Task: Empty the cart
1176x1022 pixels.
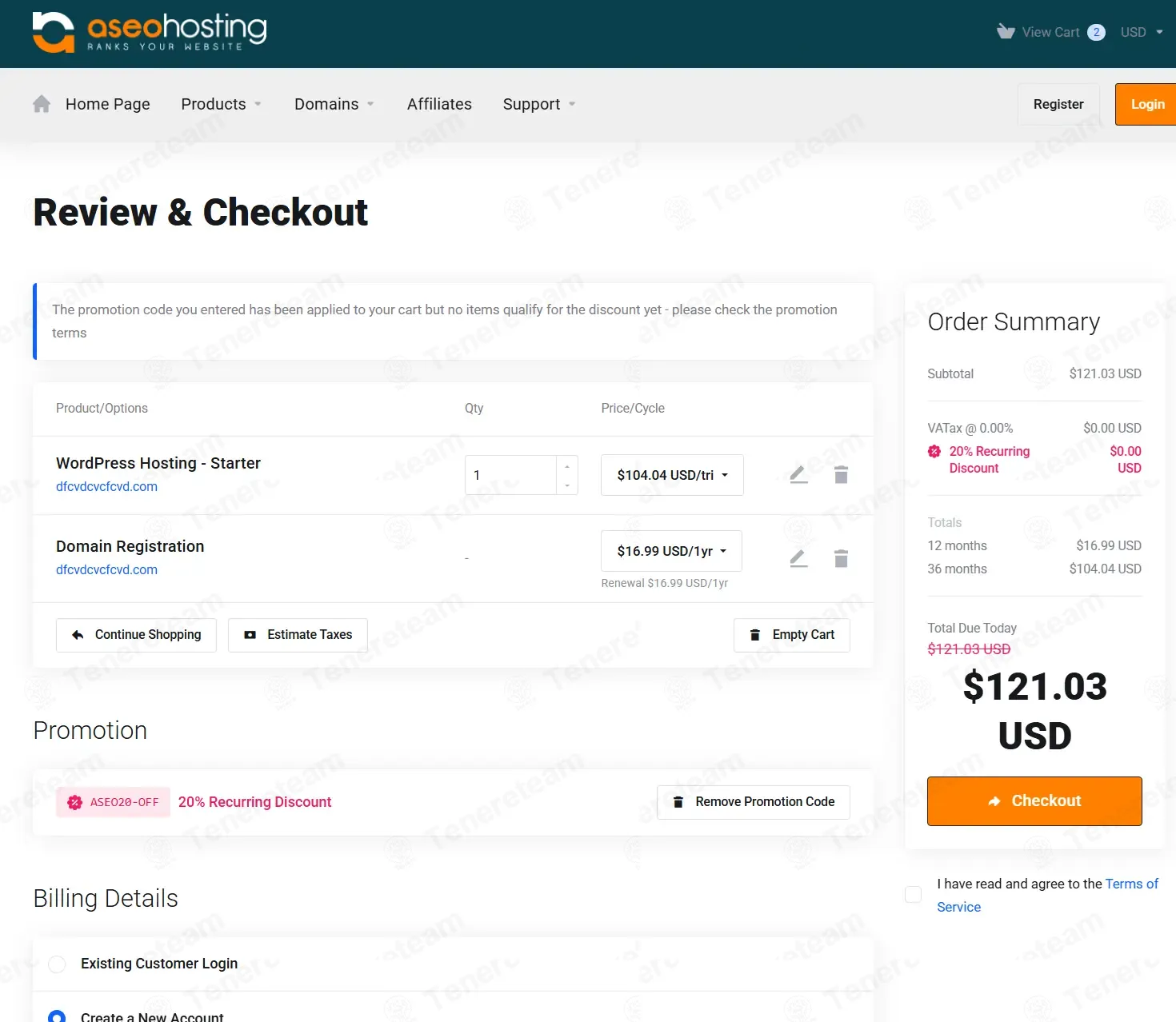Action: pos(792,635)
